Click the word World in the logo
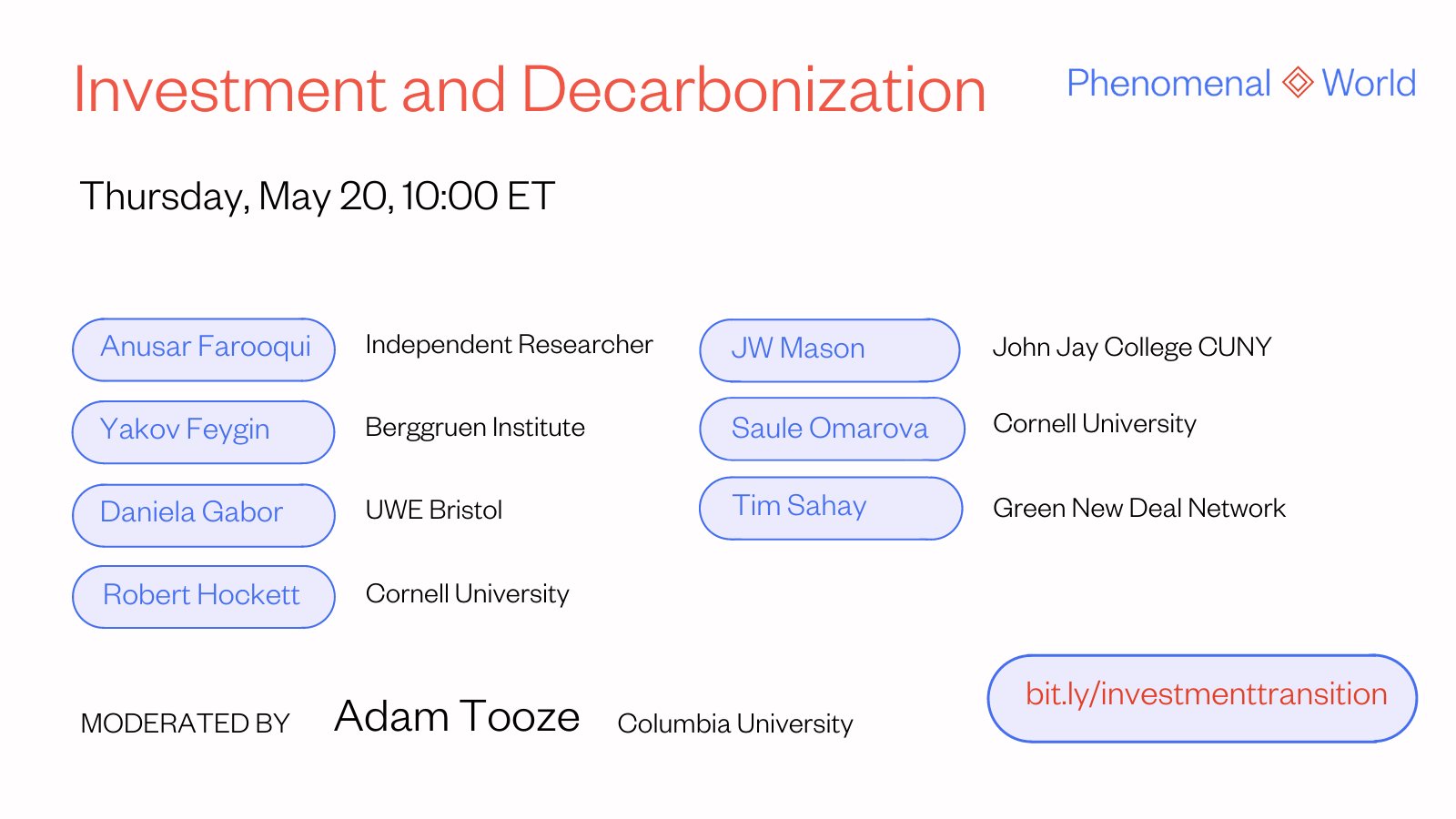This screenshot has height=819, width=1456. [x=1369, y=84]
